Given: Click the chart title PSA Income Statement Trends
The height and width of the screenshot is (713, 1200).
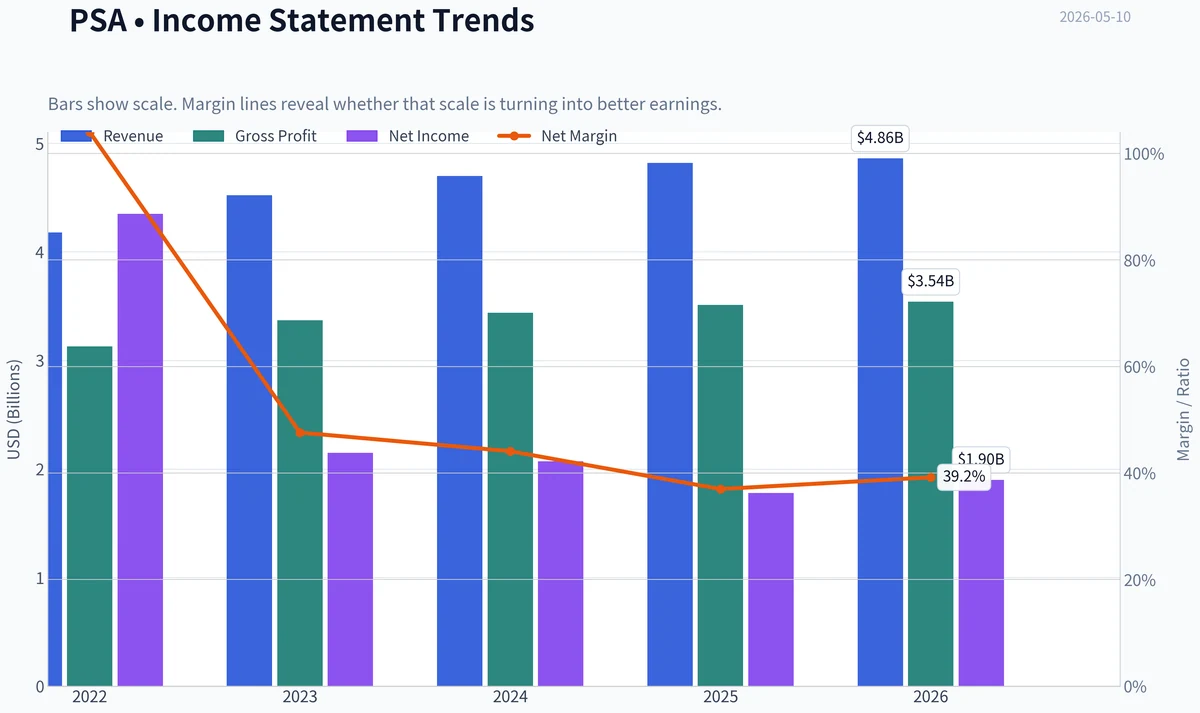Looking at the screenshot, I should coord(302,20).
